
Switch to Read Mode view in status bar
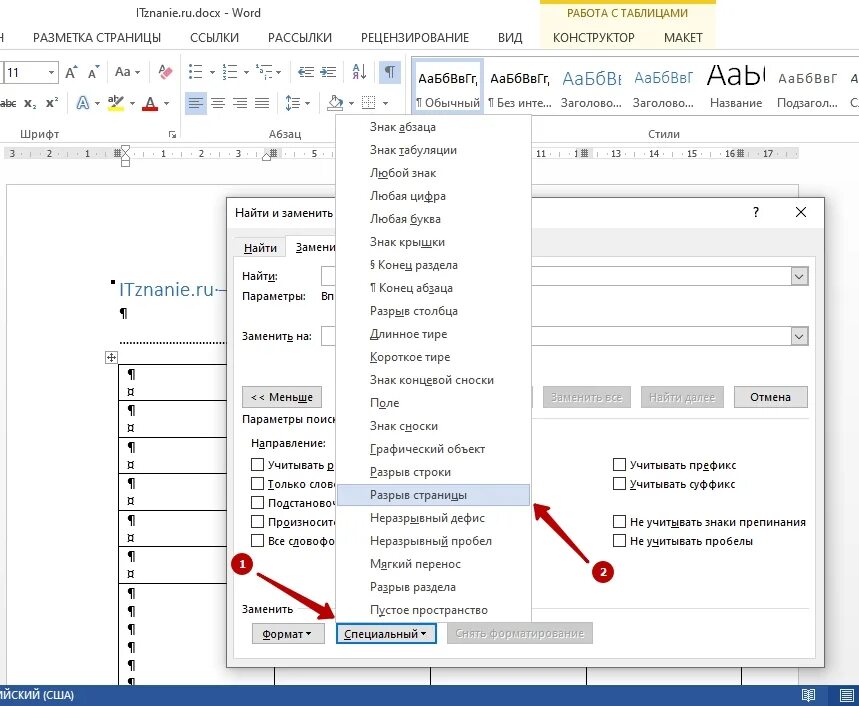tap(808, 696)
